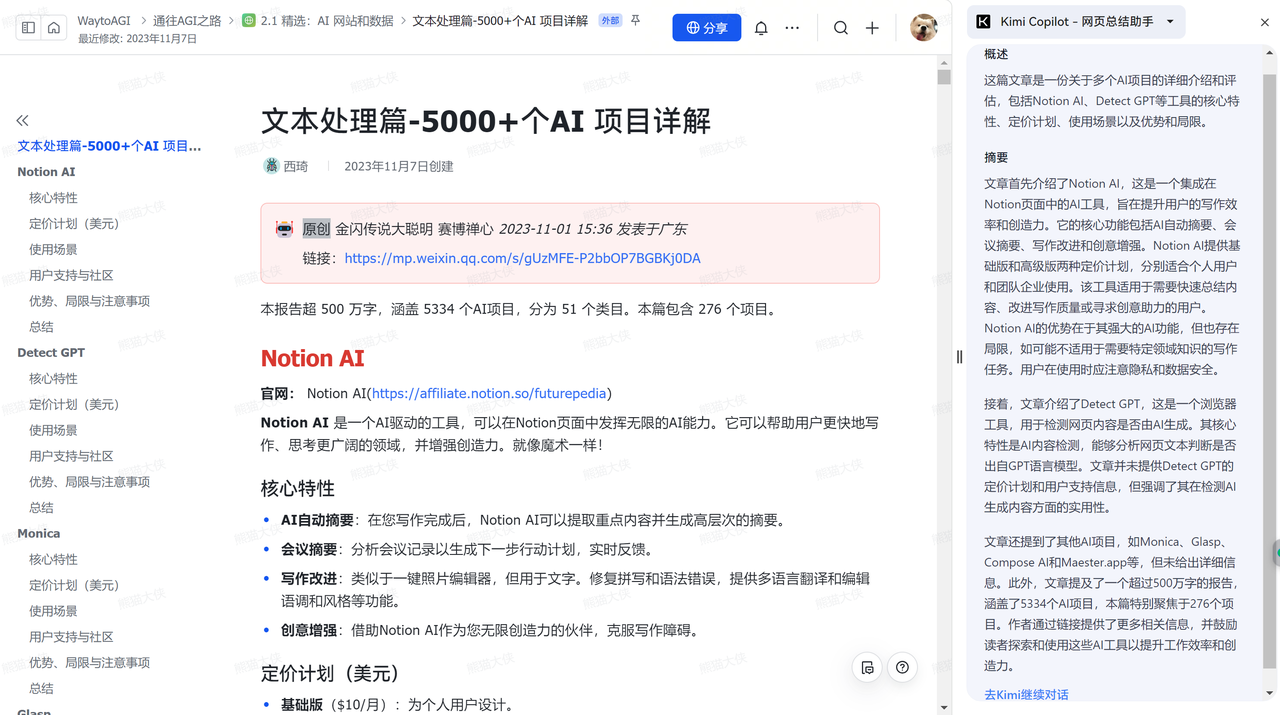Open 定价计划（美元） under Notion AI outline section
Image resolution: width=1280 pixels, height=715 pixels.
click(74, 224)
